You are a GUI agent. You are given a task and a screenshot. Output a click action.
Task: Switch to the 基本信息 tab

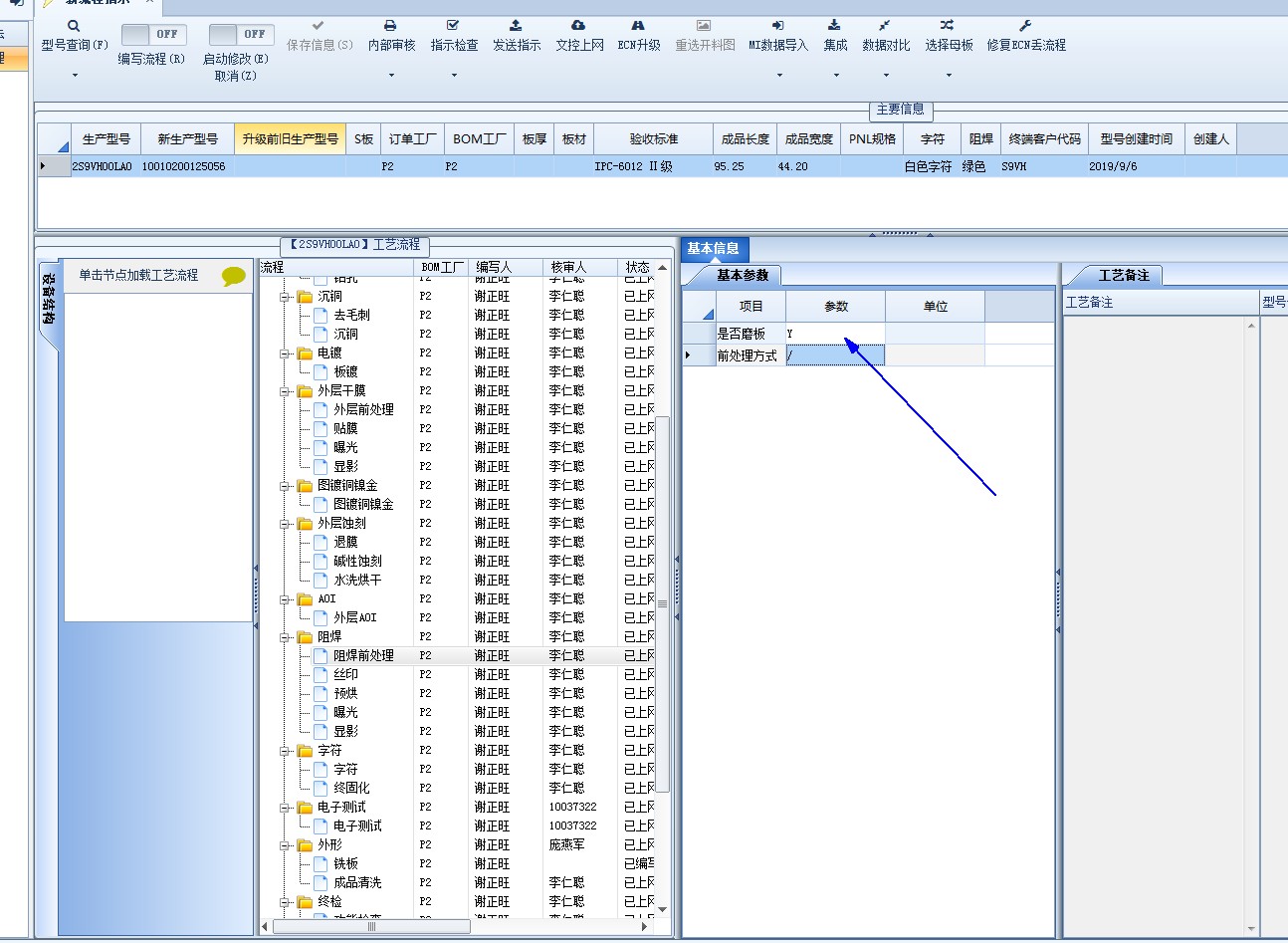click(714, 249)
